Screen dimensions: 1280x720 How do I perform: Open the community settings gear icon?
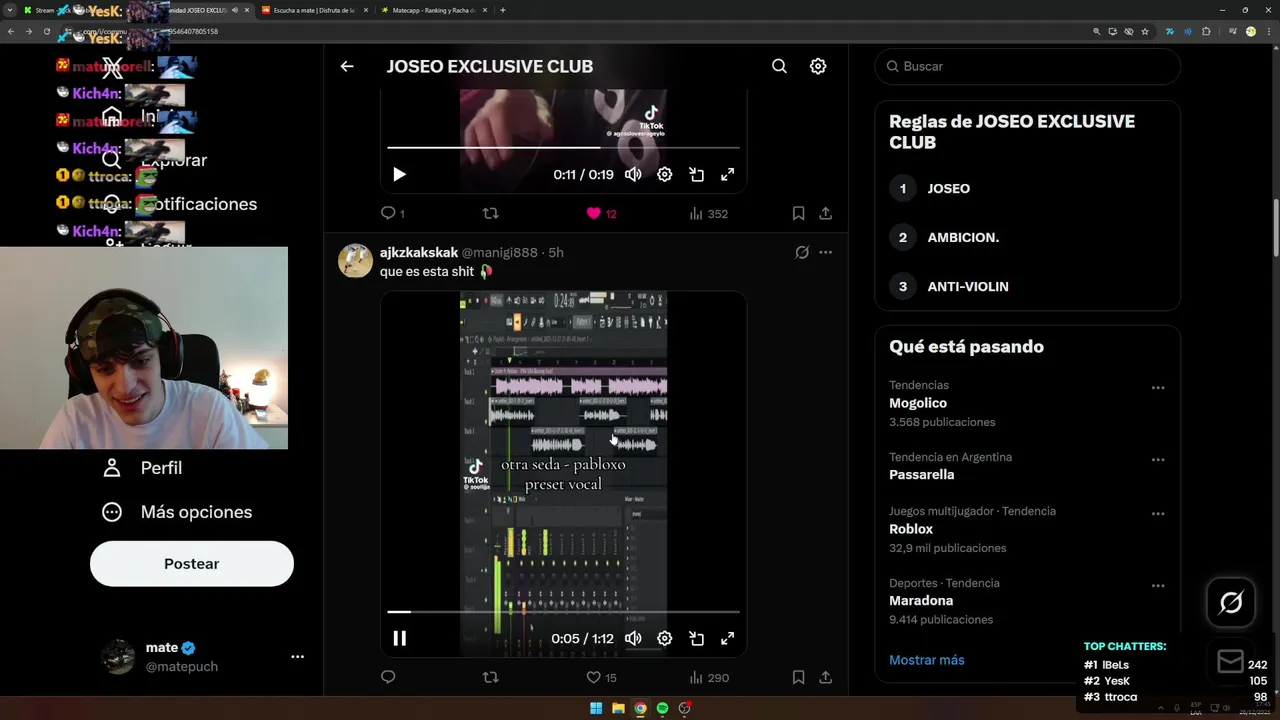pos(818,66)
